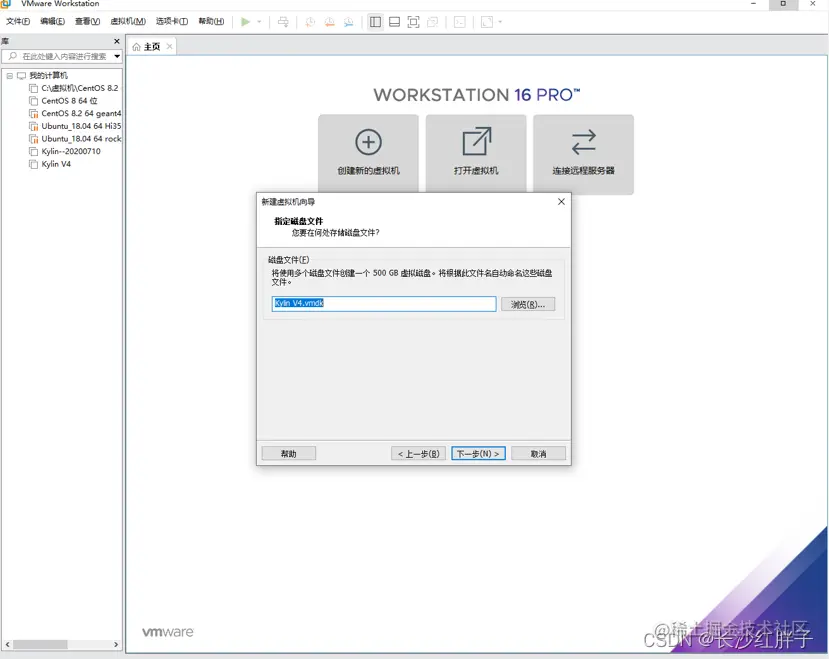The image size is (829, 659).
Task: Click the 连接远程服务器 tile
Action: tap(583, 155)
